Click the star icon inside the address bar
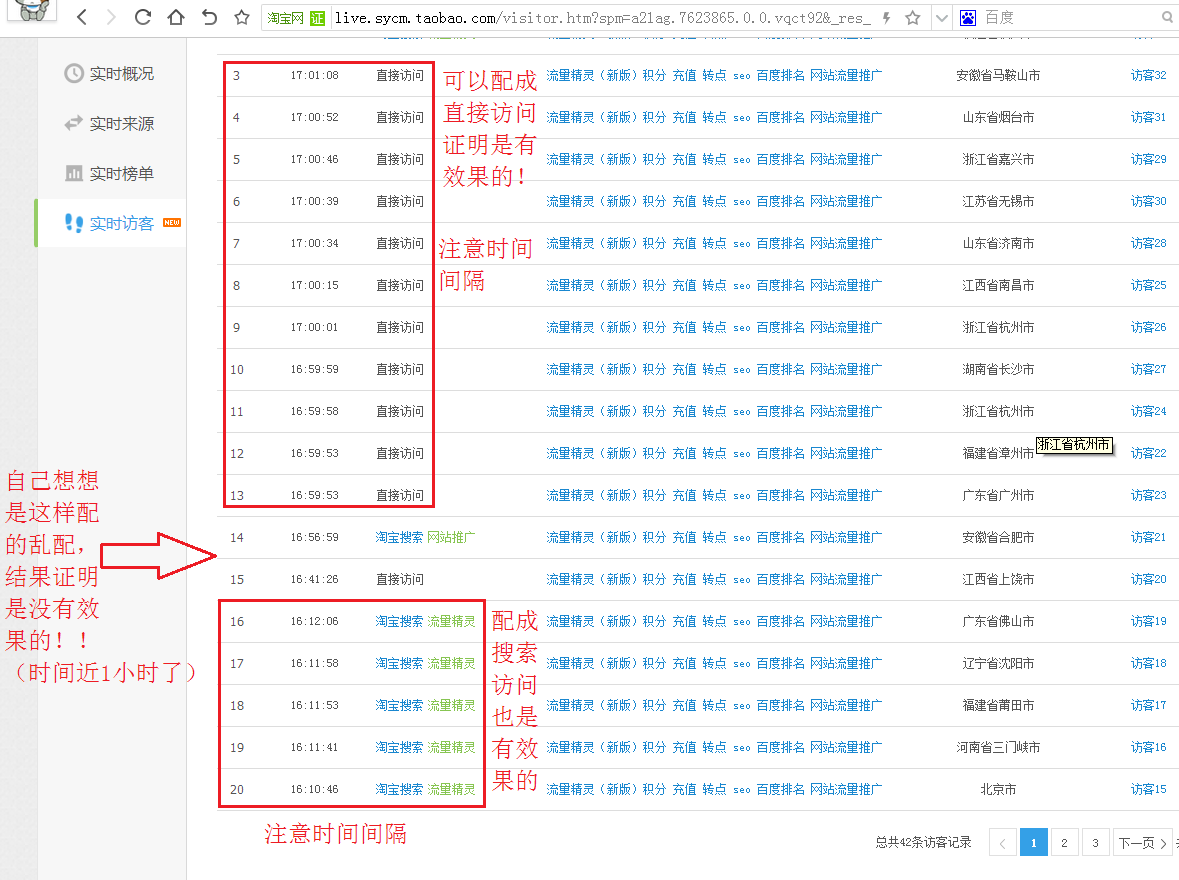The image size is (1179, 880). pyautogui.click(x=913, y=18)
